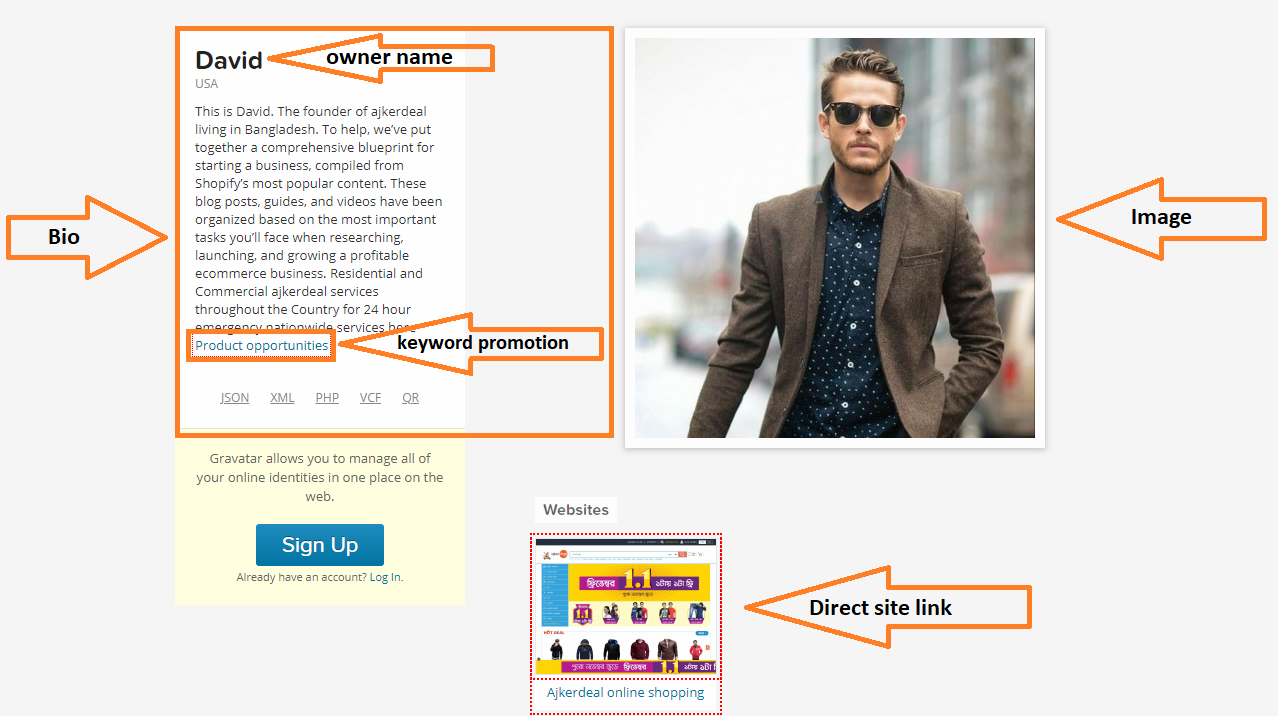The height and width of the screenshot is (716, 1278).
Task: Select the VCF contact card export link
Action: pos(369,397)
